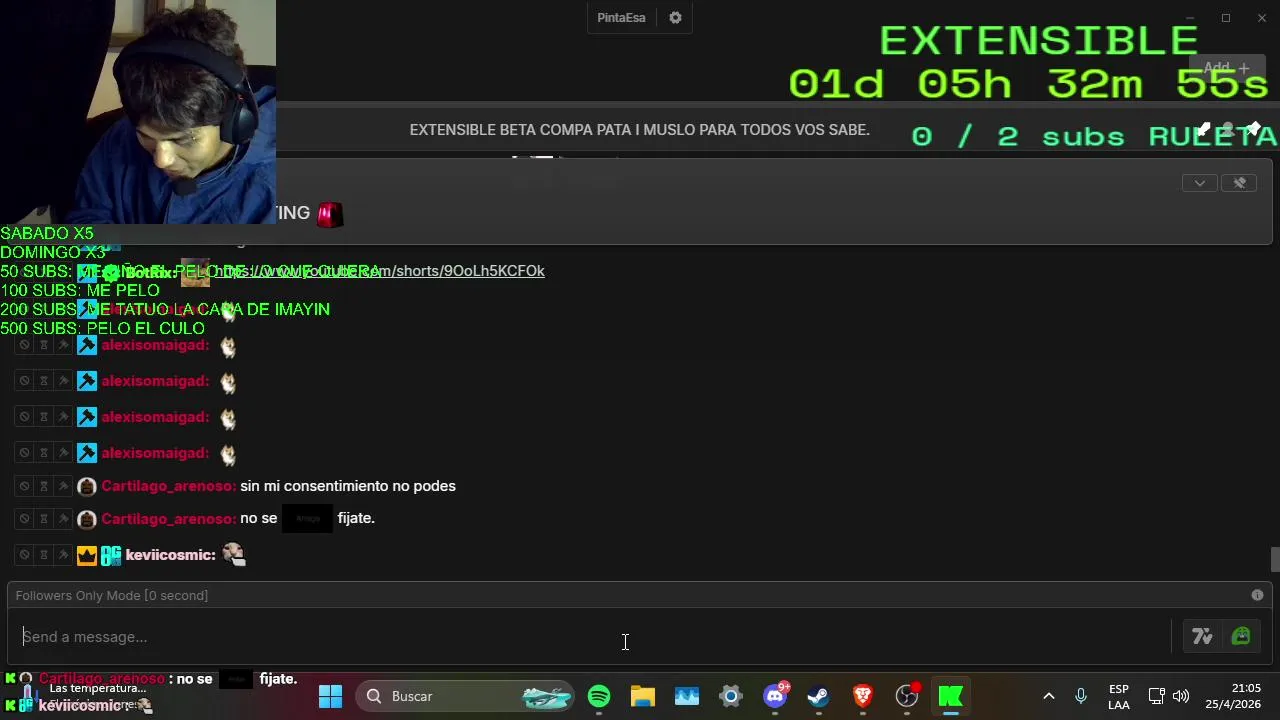Ban user on 'sin mi consentimiento' message
Screen dimensions: 1280x720
click(x=24, y=486)
